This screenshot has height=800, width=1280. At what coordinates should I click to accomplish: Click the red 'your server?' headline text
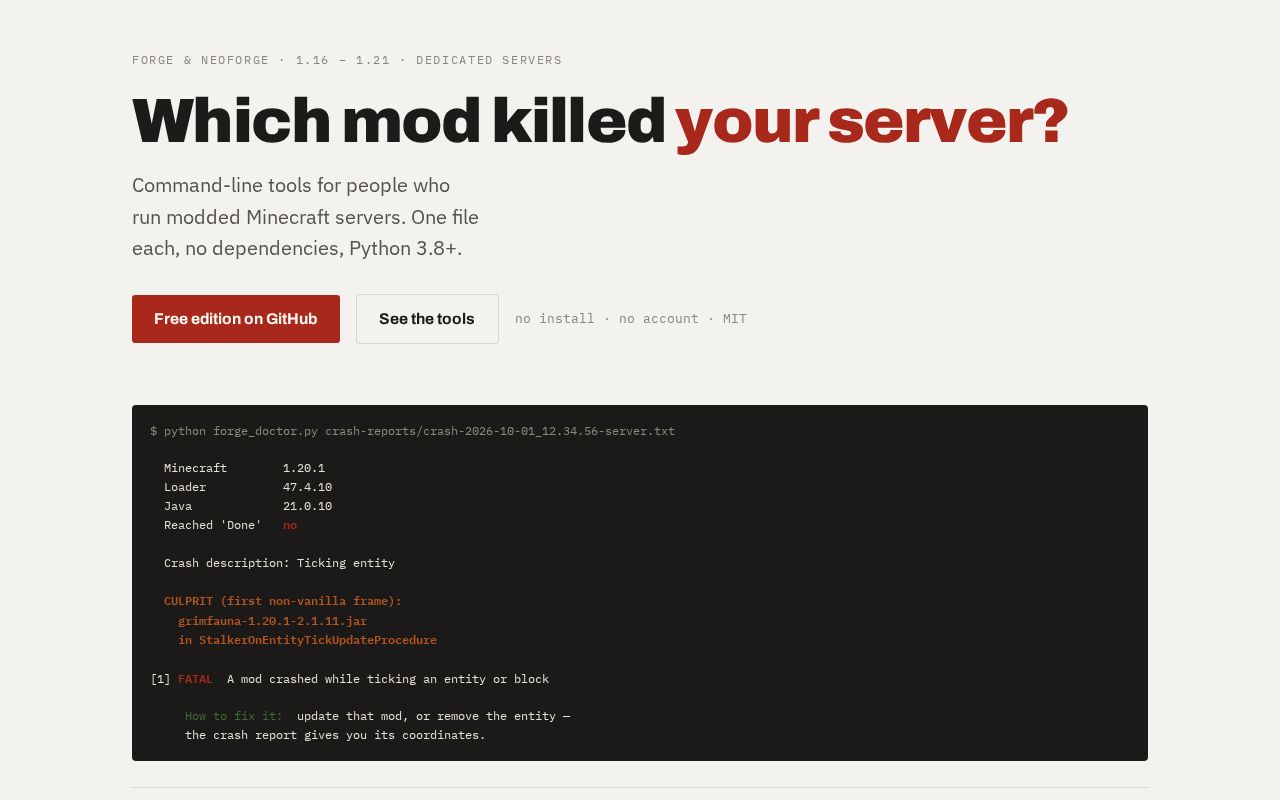point(872,121)
